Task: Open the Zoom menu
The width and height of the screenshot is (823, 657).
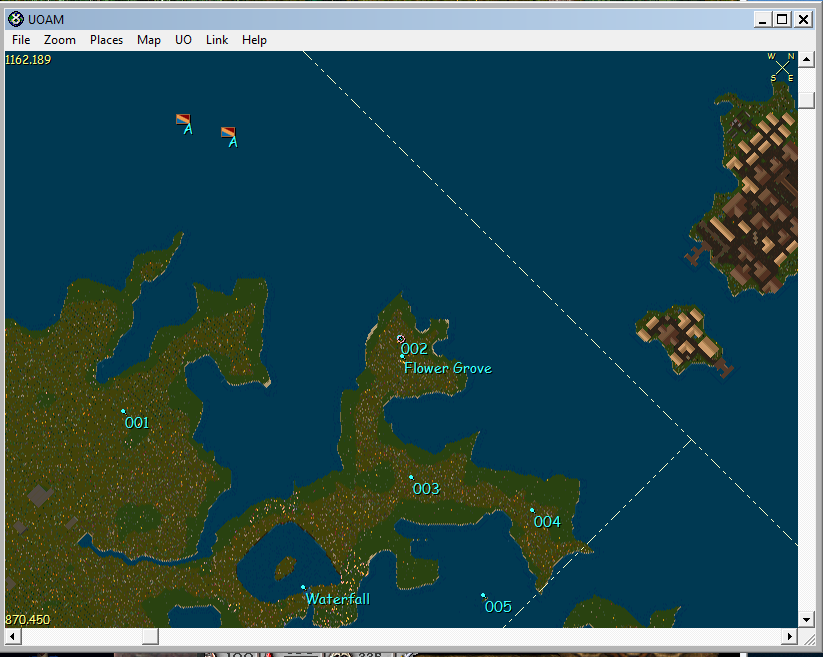Action: (60, 40)
